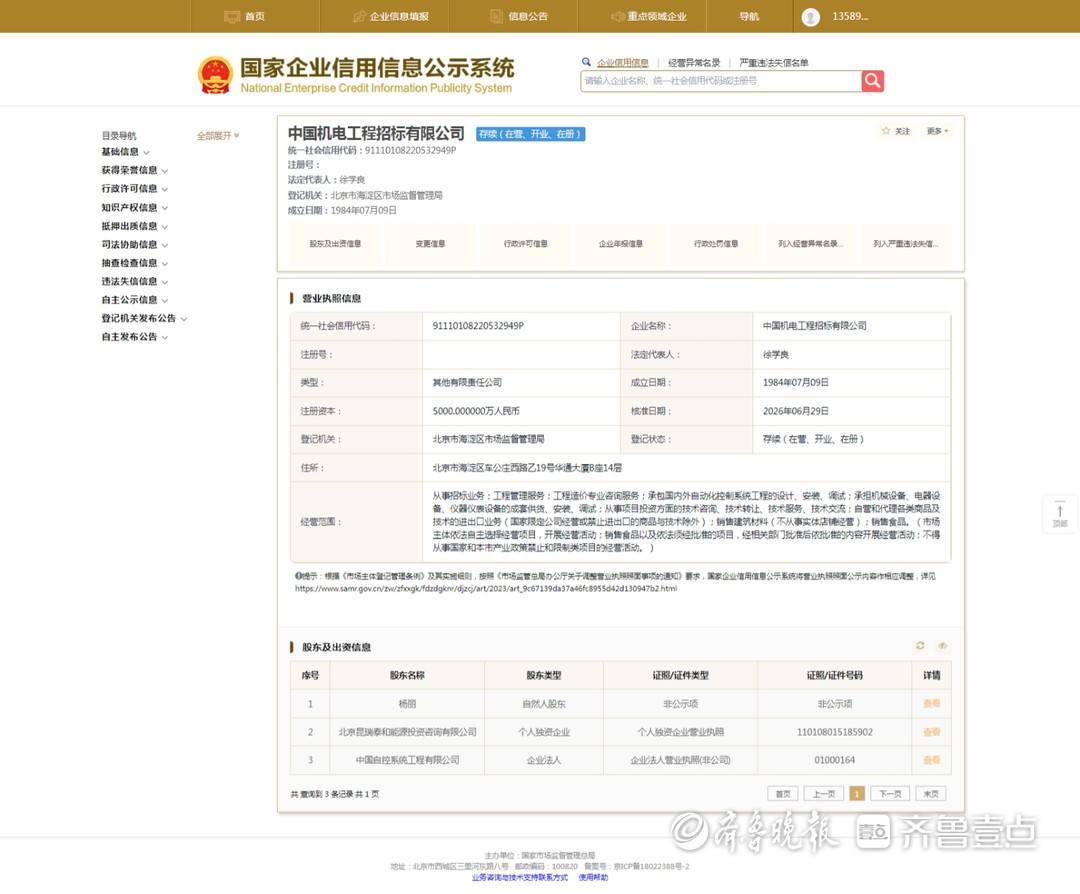Click page number 1 button
This screenshot has width=1080, height=894.
coord(857,793)
